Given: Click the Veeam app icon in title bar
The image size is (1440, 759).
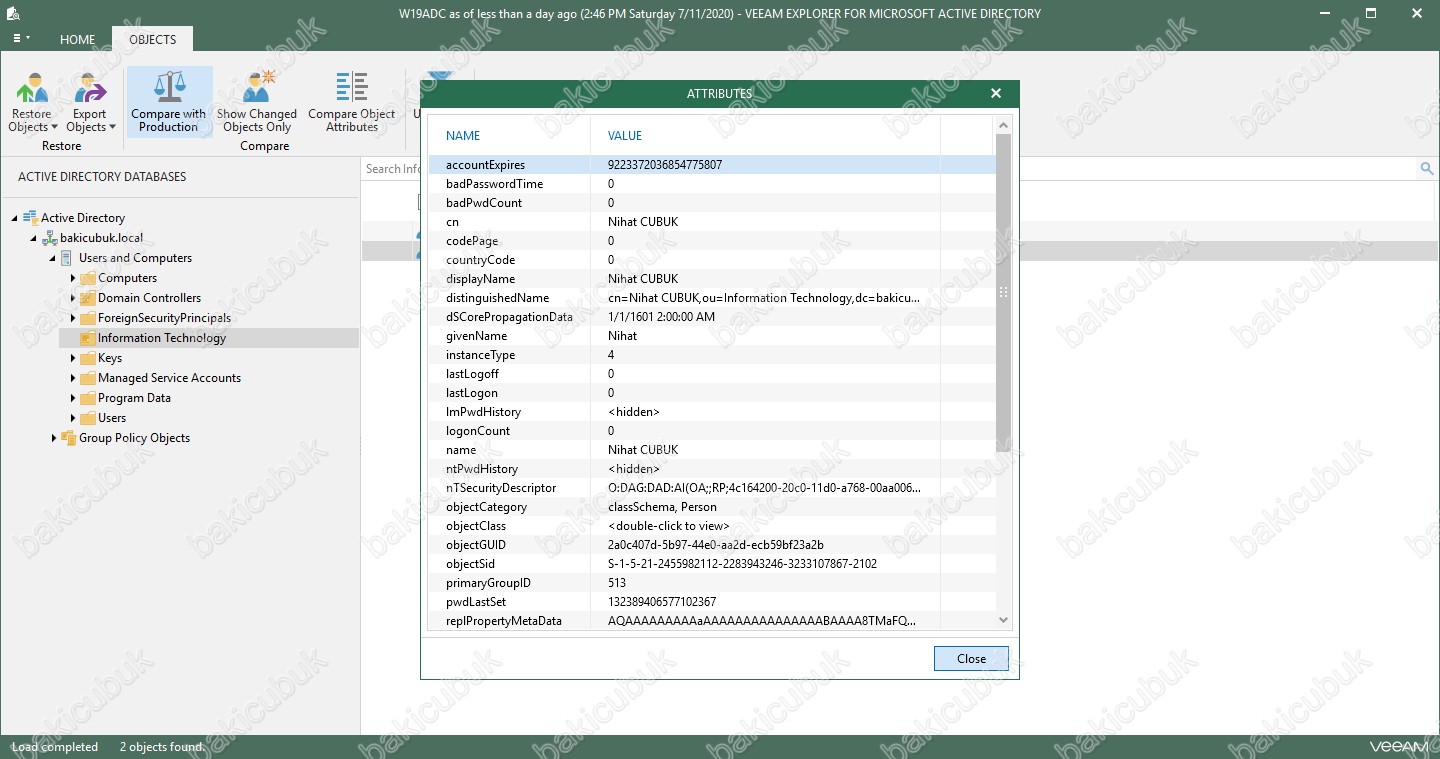Looking at the screenshot, I should pos(14,13).
